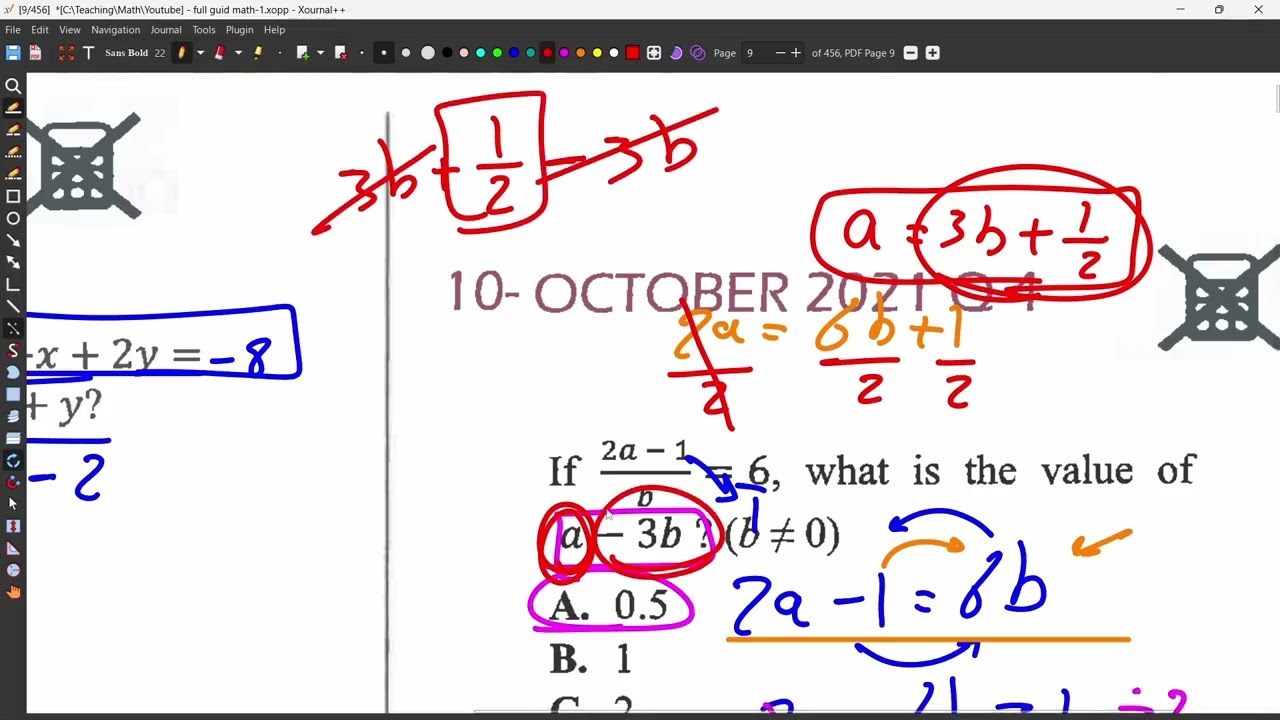Click the search magnifier in sidebar
Image resolution: width=1280 pixels, height=720 pixels.
[13, 86]
